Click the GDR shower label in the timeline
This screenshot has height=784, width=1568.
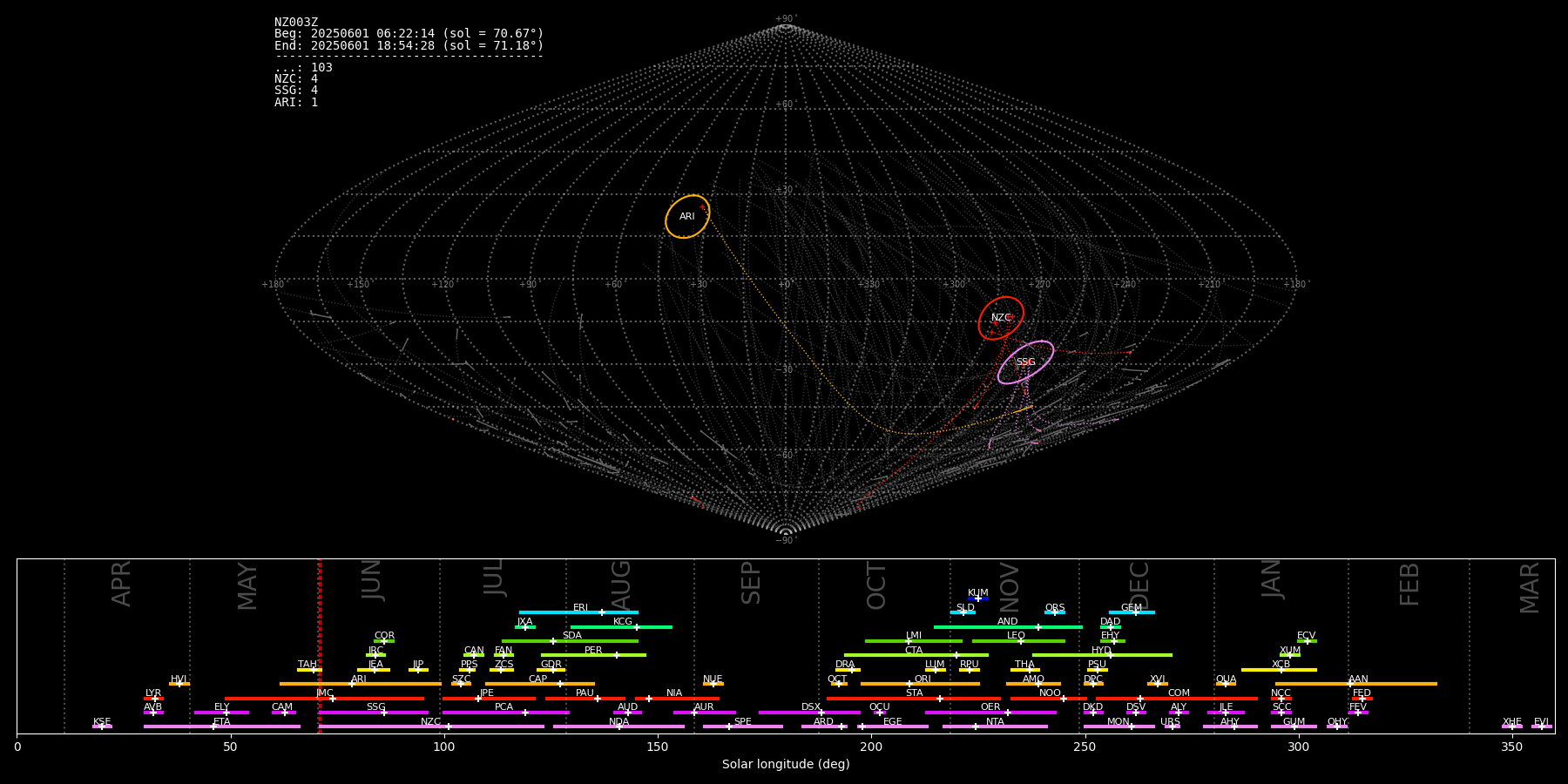(551, 665)
